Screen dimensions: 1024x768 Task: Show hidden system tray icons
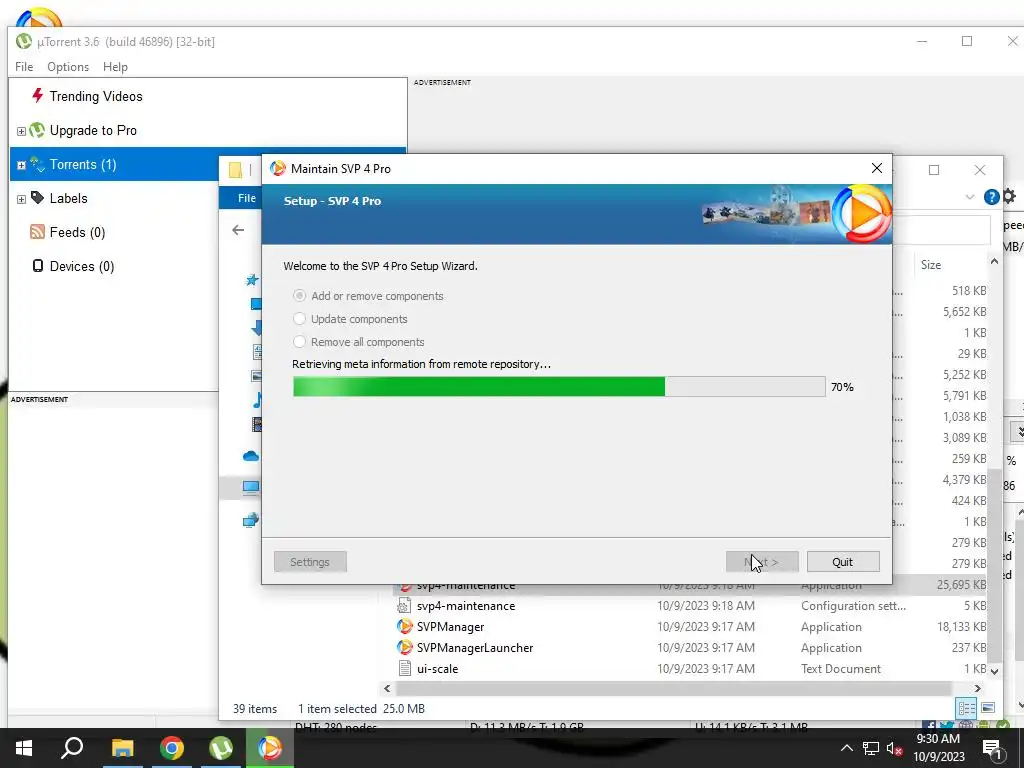tap(846, 748)
